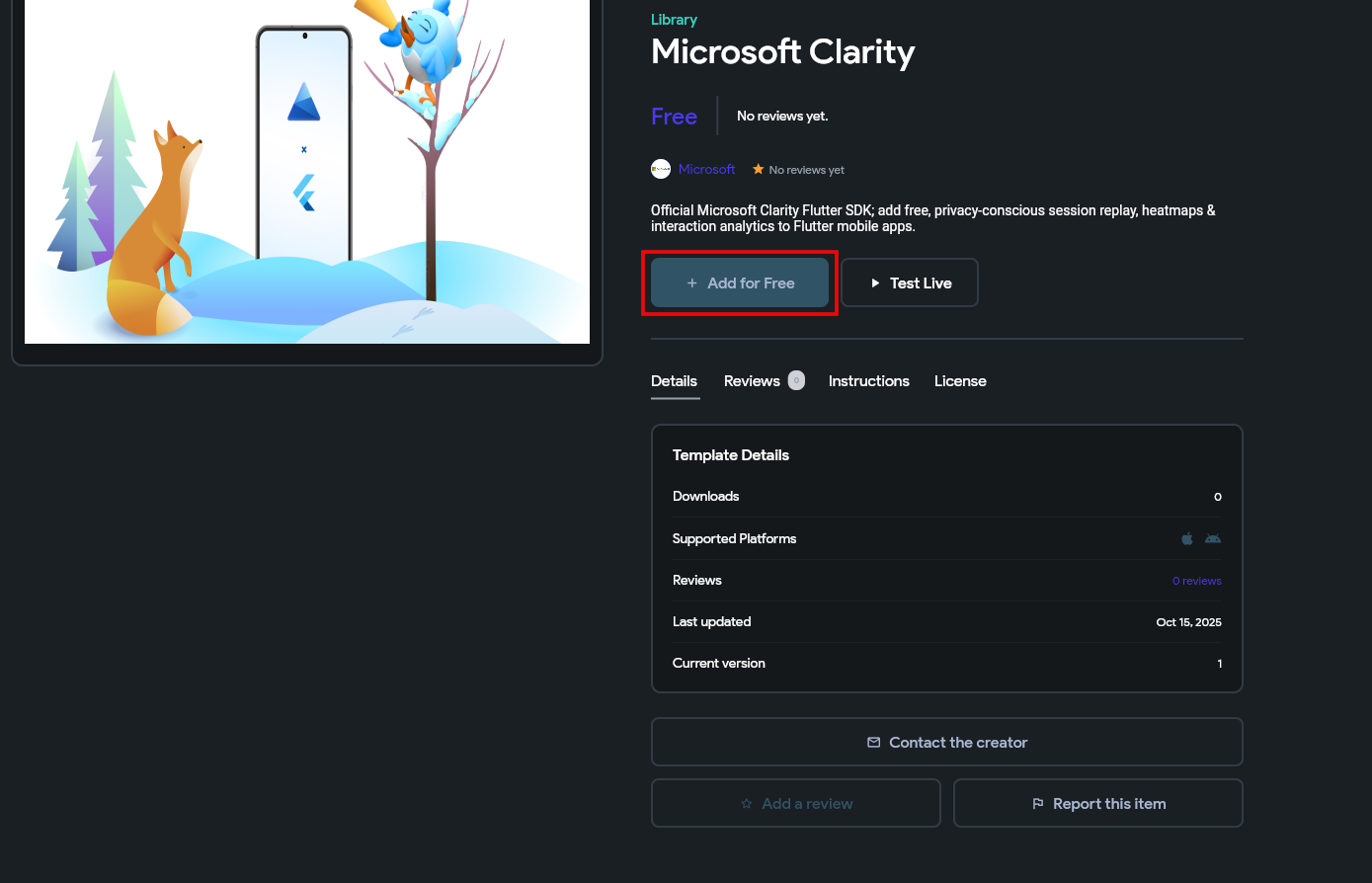Click the Microsoft avatar logo
This screenshot has width=1372, height=883.
click(660, 169)
